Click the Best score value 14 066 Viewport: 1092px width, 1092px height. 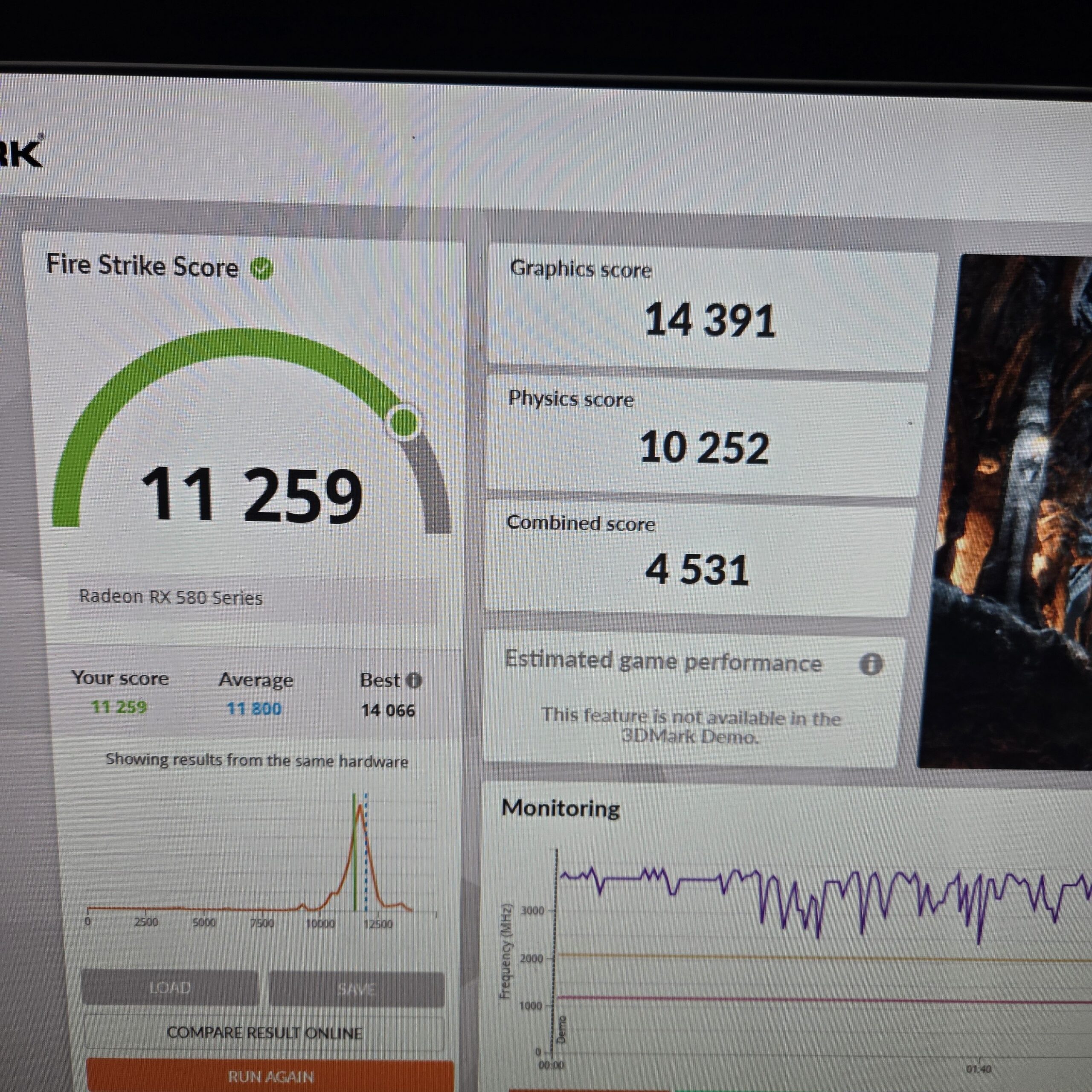tap(388, 711)
